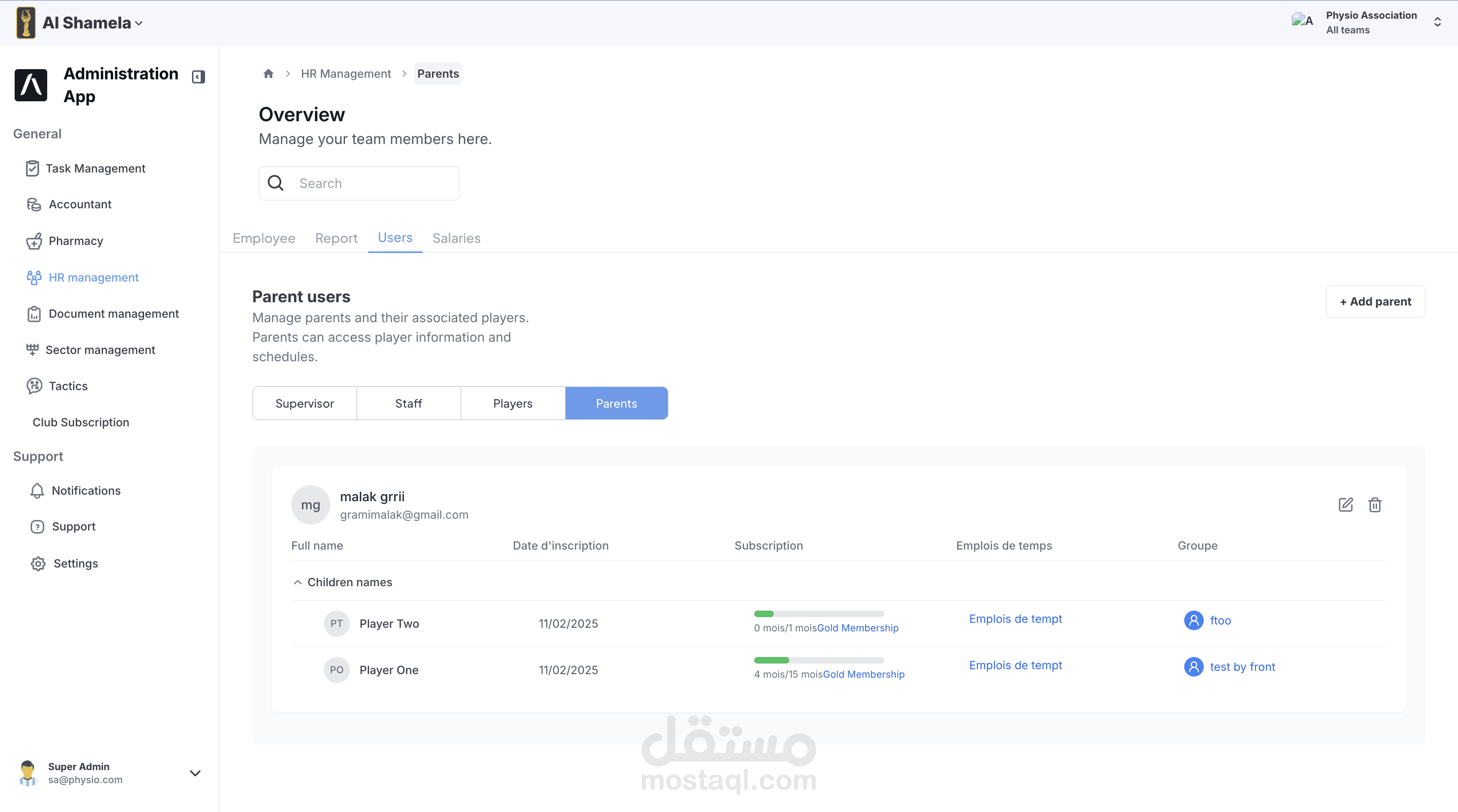Click the Pharmacy mortar icon
Image resolution: width=1458 pixels, height=812 pixels.
tap(34, 241)
